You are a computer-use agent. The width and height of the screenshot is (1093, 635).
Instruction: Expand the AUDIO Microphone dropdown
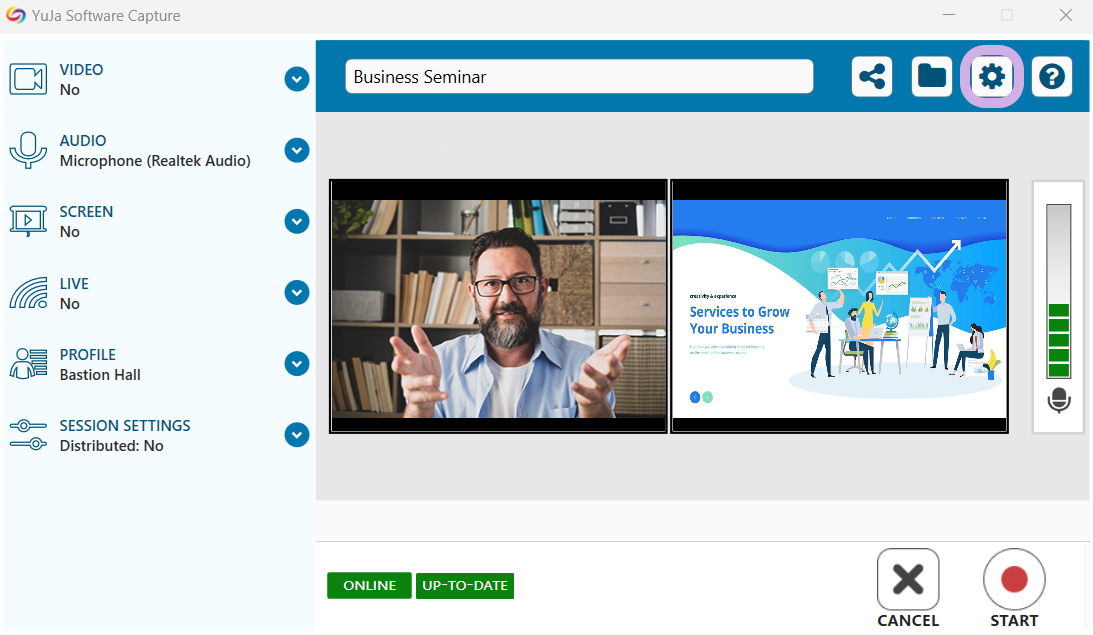click(x=297, y=151)
